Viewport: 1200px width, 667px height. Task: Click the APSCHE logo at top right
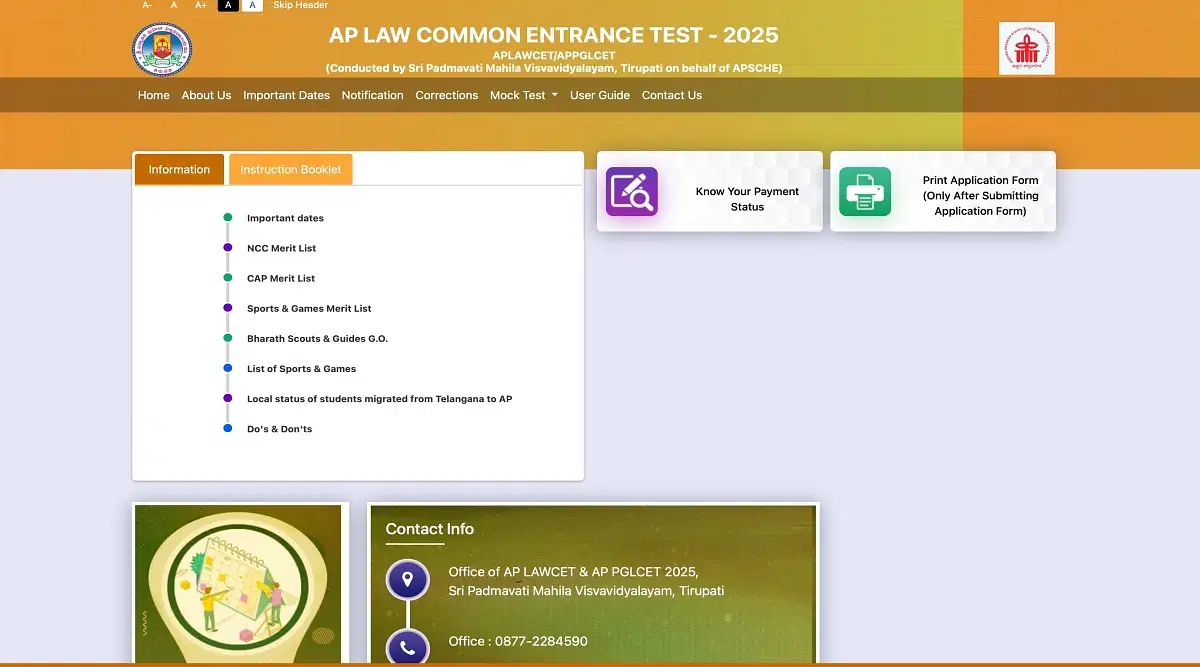click(1026, 48)
